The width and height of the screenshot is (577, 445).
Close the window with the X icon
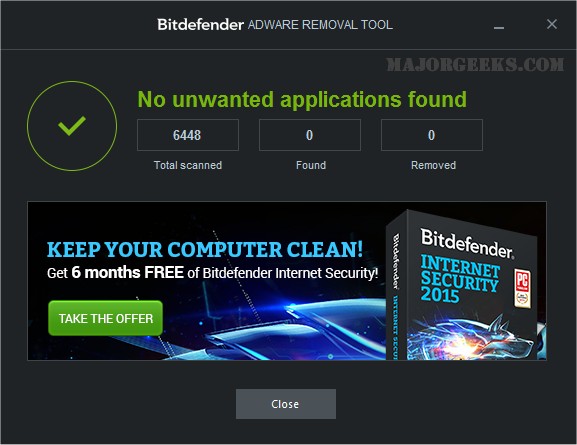point(552,24)
